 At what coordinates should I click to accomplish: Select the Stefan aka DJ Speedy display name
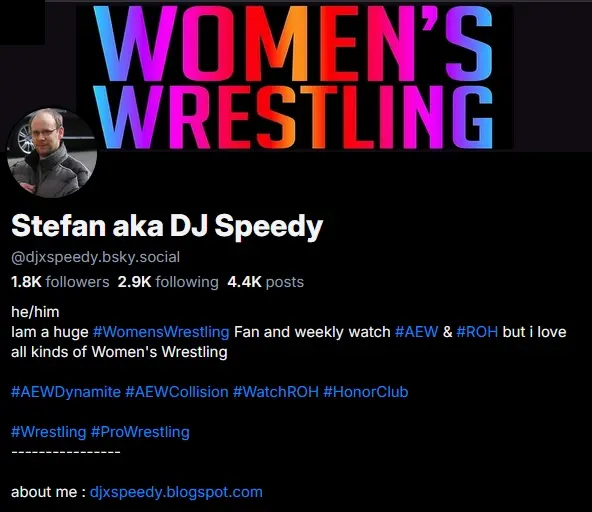(x=167, y=226)
